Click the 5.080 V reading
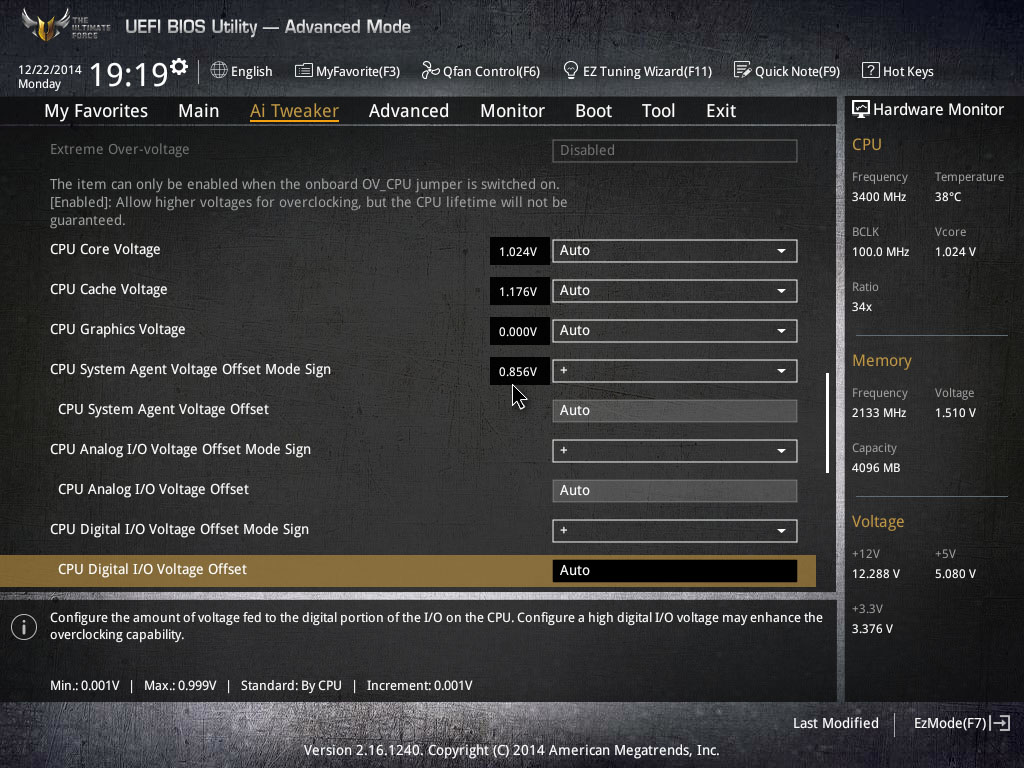This screenshot has width=1024, height=768. click(955, 574)
